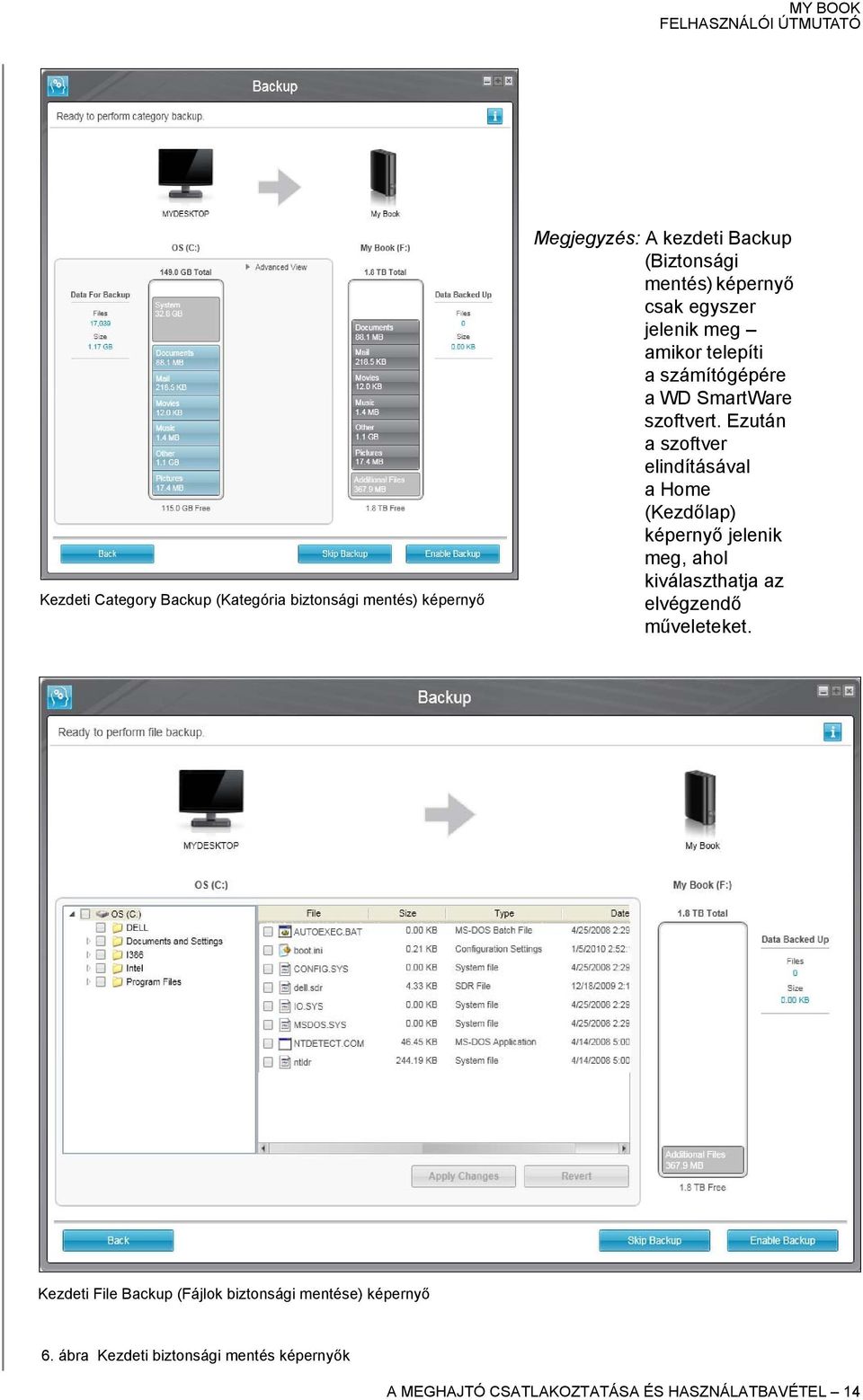
Task: Click the NTDETECT.COM file icon
Action: click(x=285, y=1043)
